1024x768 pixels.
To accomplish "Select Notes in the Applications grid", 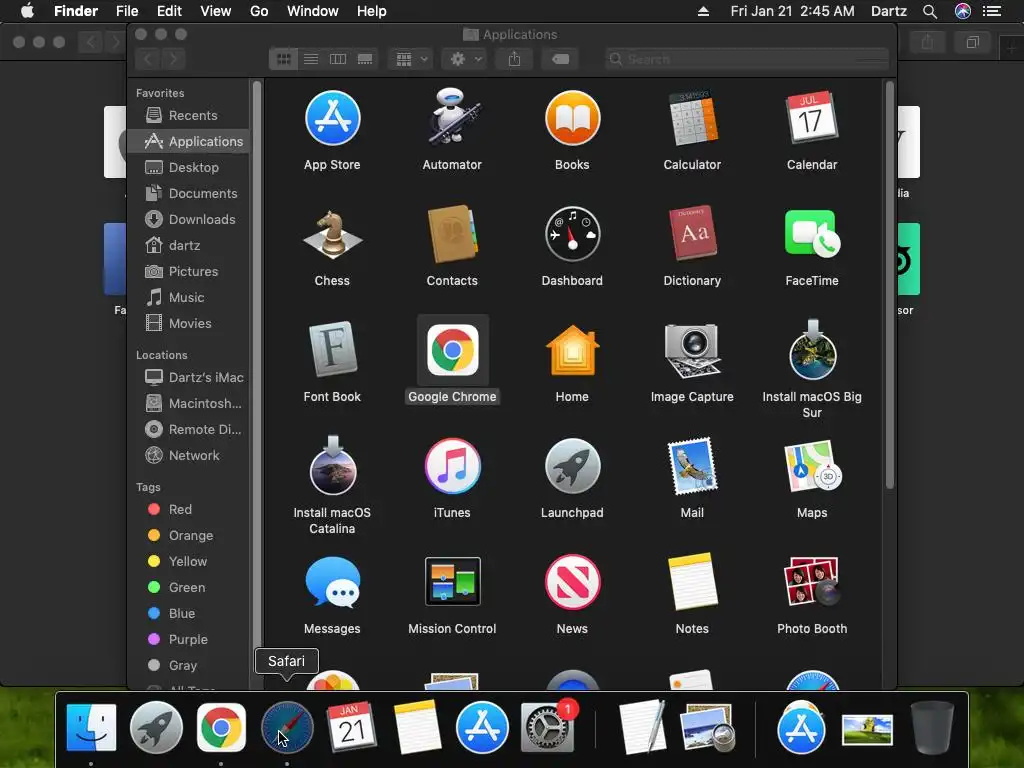I will coord(692,581).
